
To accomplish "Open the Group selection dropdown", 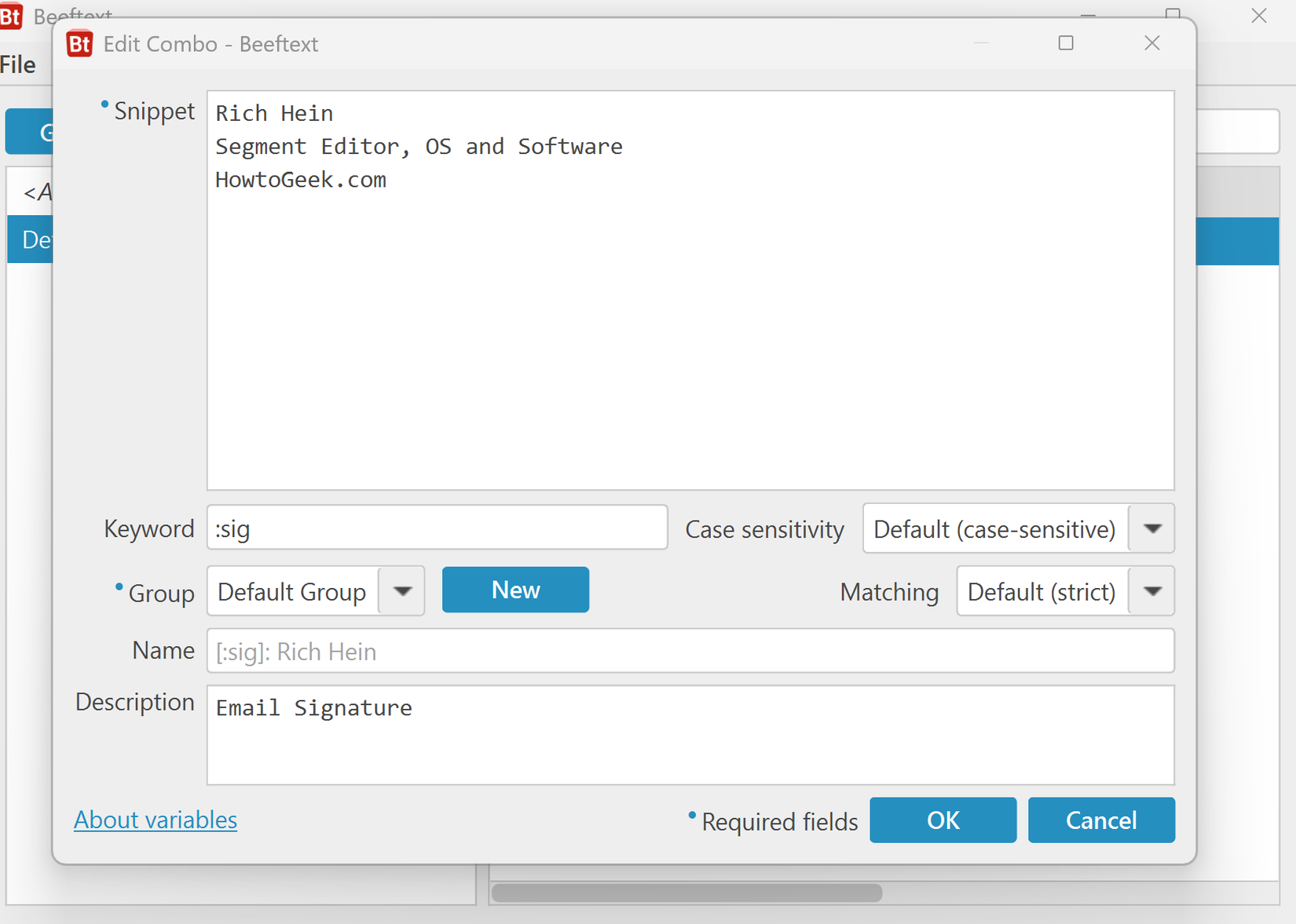I will click(x=402, y=591).
